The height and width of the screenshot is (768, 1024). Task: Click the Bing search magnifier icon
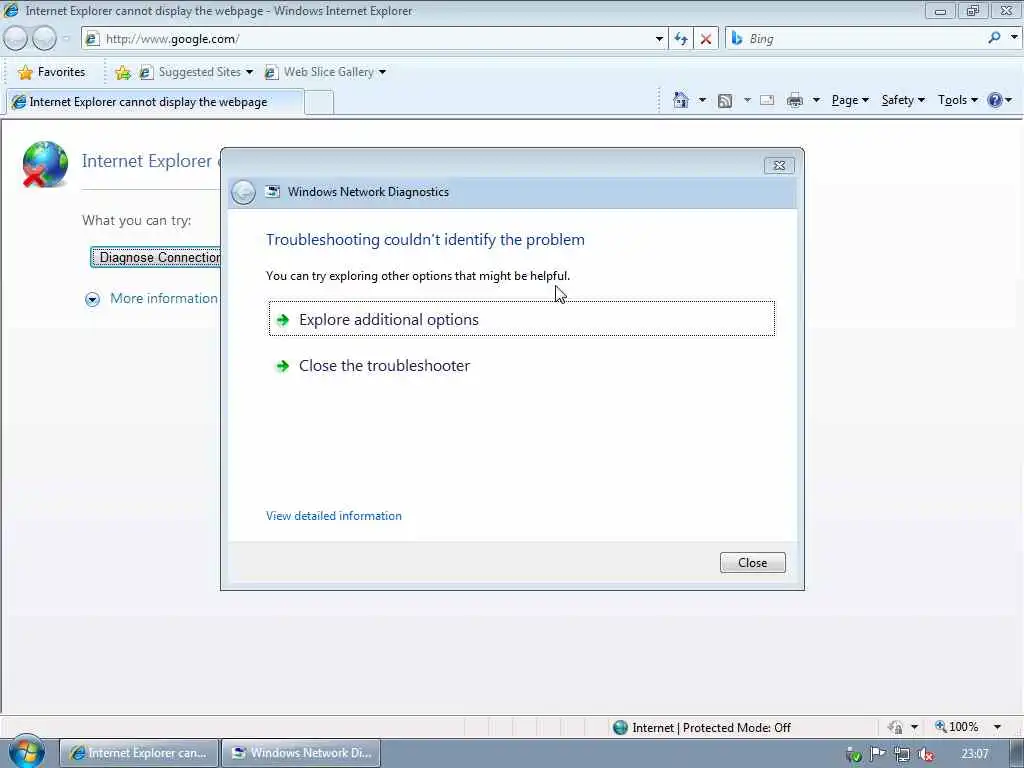[994, 38]
